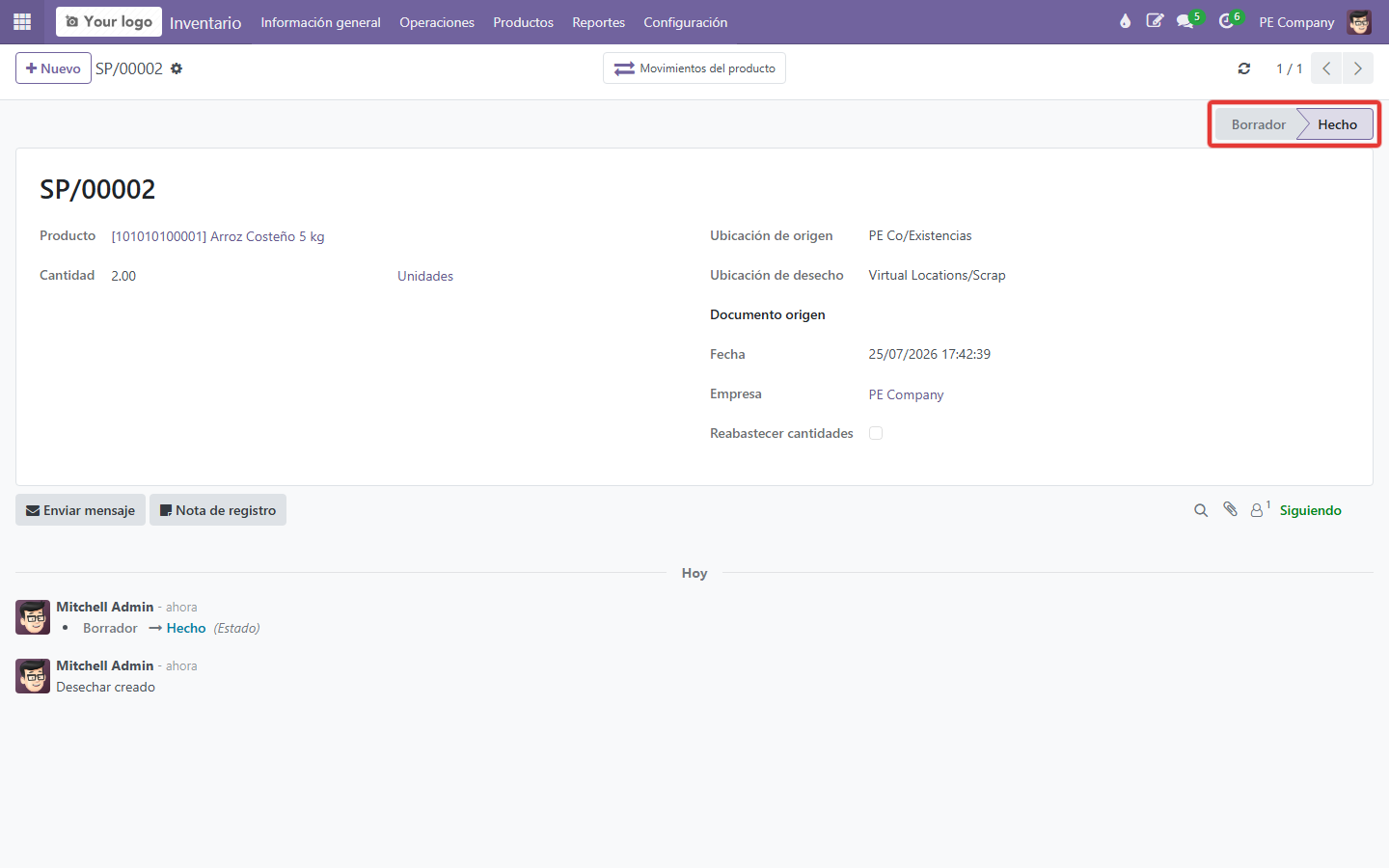This screenshot has width=1389, height=868.
Task: Click the droplet debug icon in top bar
Action: [x=1125, y=21]
